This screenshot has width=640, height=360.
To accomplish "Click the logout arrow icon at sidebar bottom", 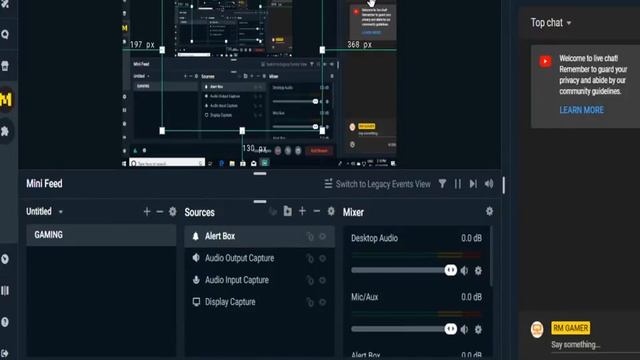I will coord(4,353).
